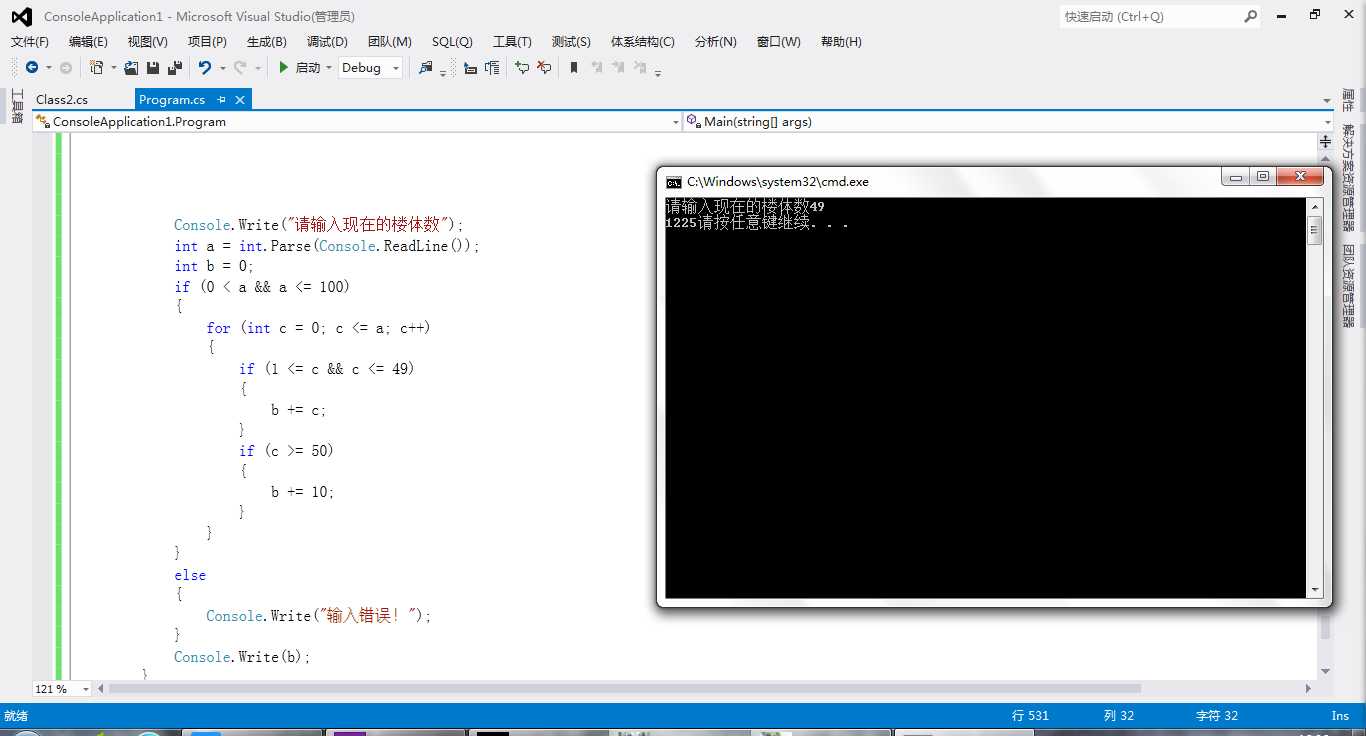Click the green Start debugging arrow
This screenshot has height=736, width=1366.
click(x=284, y=67)
